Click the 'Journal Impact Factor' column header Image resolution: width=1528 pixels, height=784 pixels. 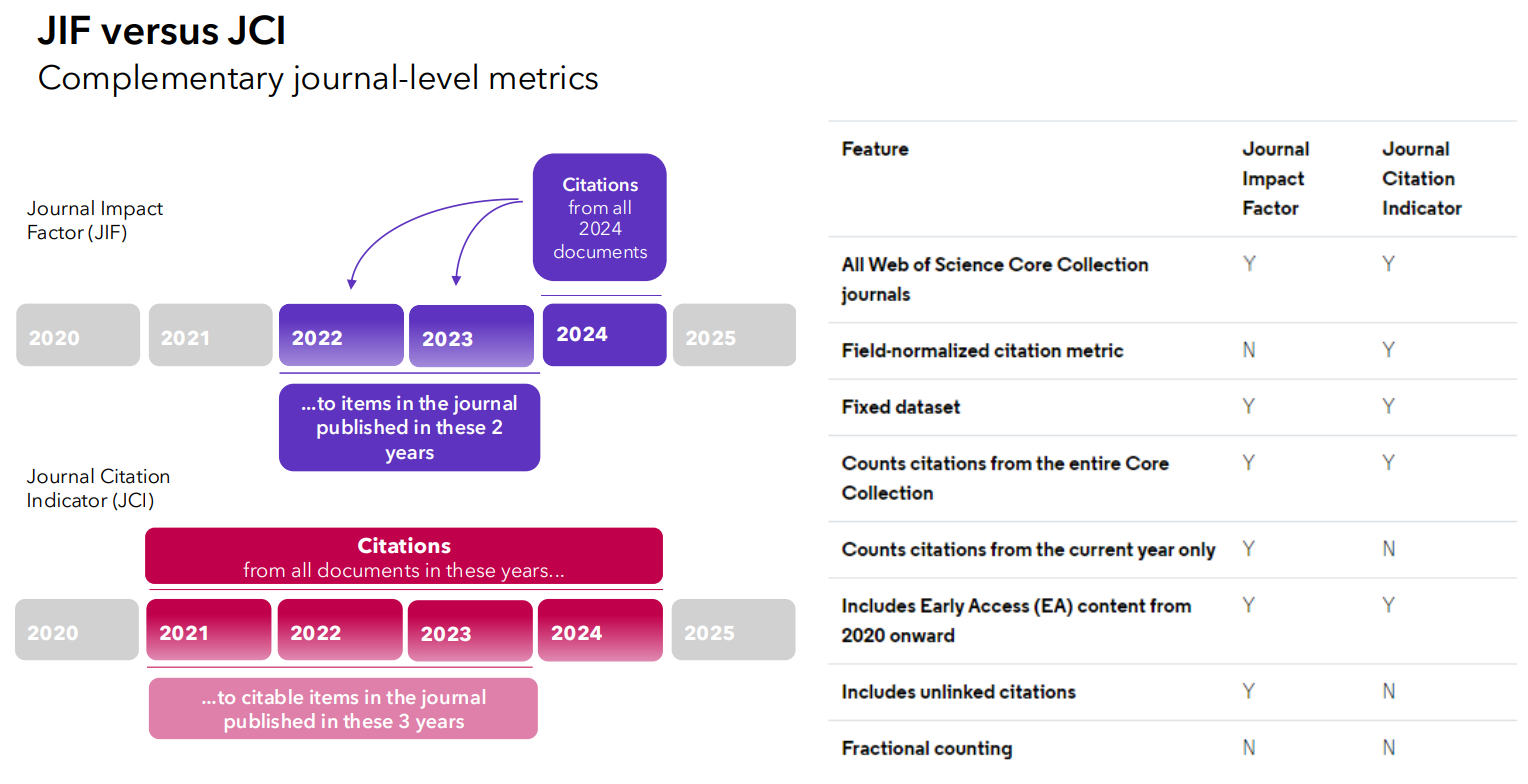pyautogui.click(x=1275, y=178)
